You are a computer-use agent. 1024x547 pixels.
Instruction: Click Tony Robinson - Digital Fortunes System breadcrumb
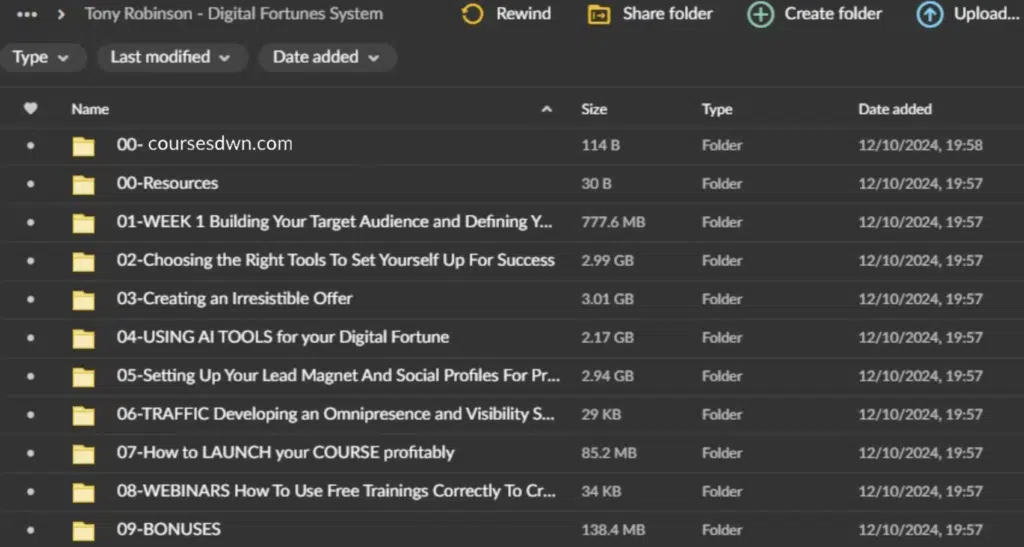(234, 14)
